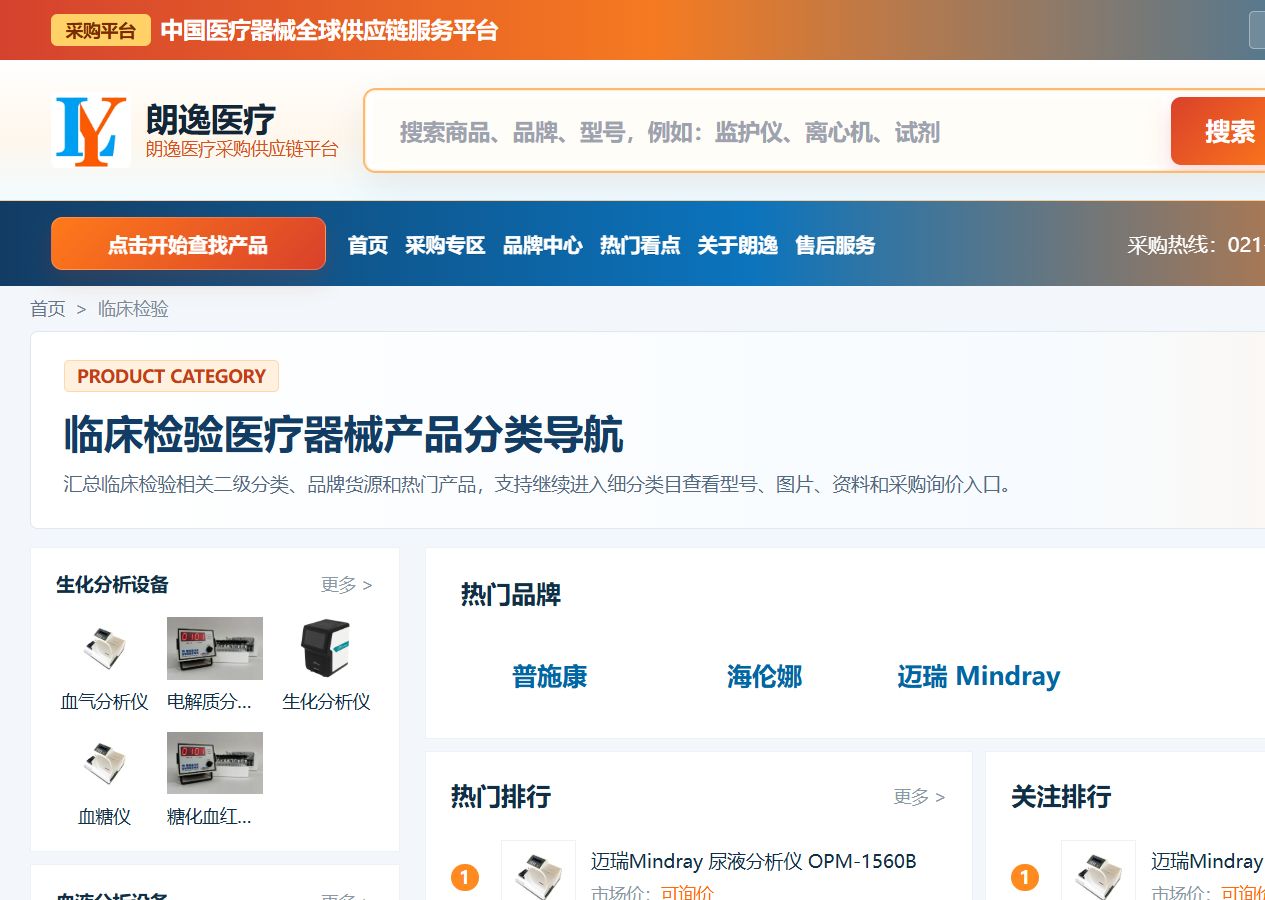Open 售后服务 menu item
This screenshot has height=900, width=1265.
[x=835, y=245]
